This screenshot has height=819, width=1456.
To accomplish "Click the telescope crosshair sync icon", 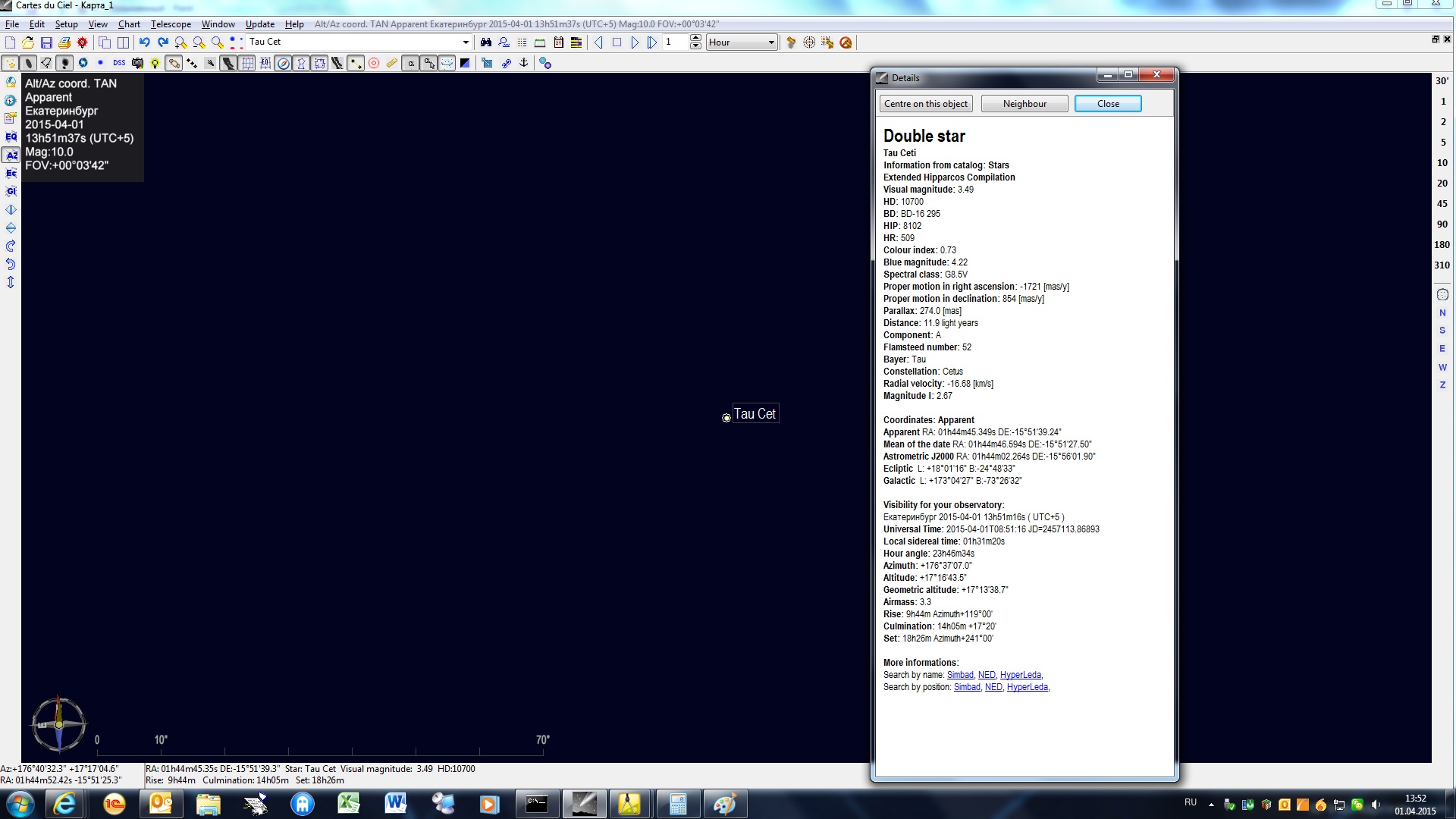I will pos(809,42).
